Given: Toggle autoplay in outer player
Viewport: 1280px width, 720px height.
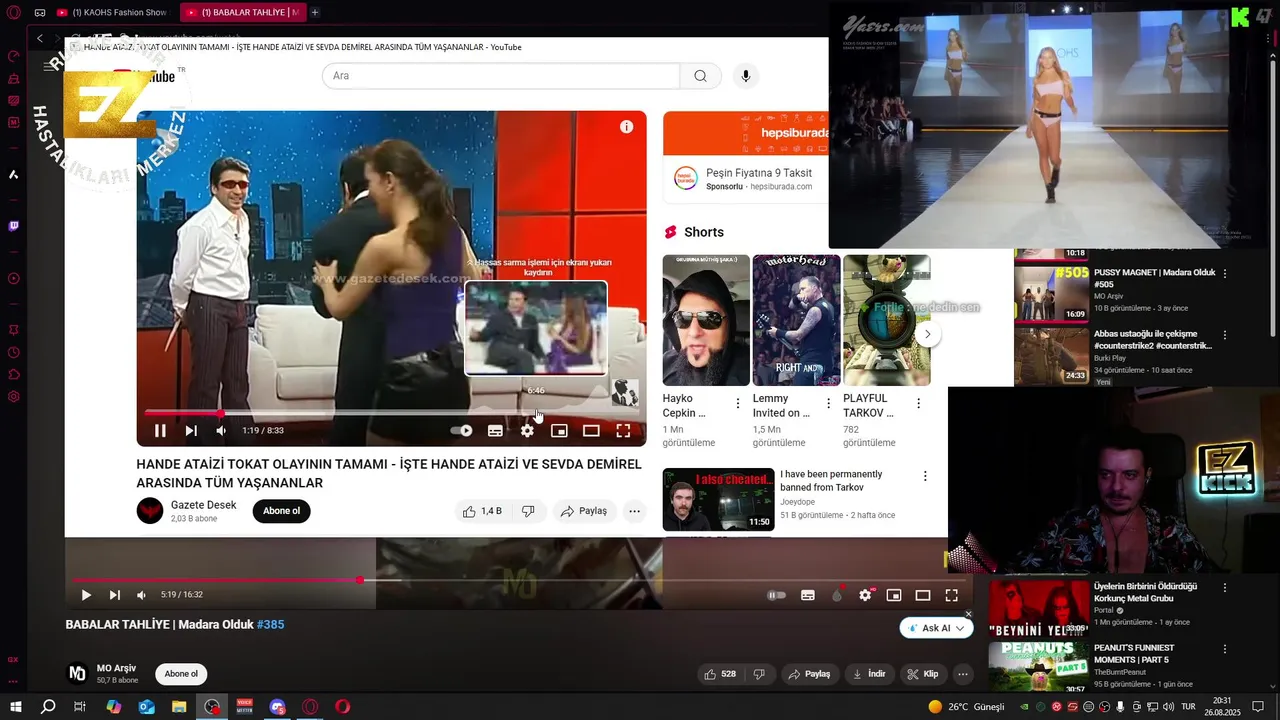Looking at the screenshot, I should tap(776, 595).
